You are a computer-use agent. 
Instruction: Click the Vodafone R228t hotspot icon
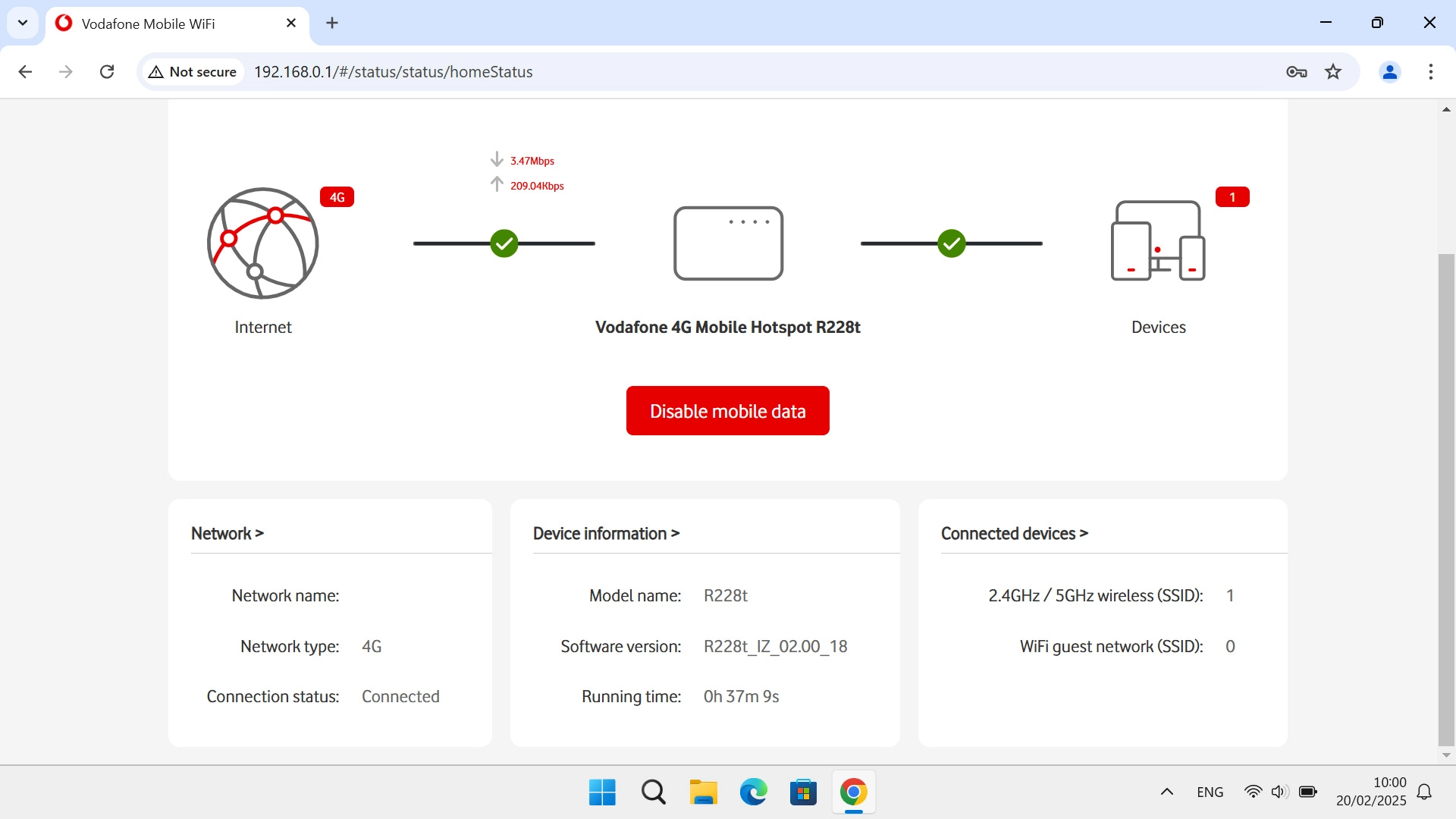click(x=727, y=243)
